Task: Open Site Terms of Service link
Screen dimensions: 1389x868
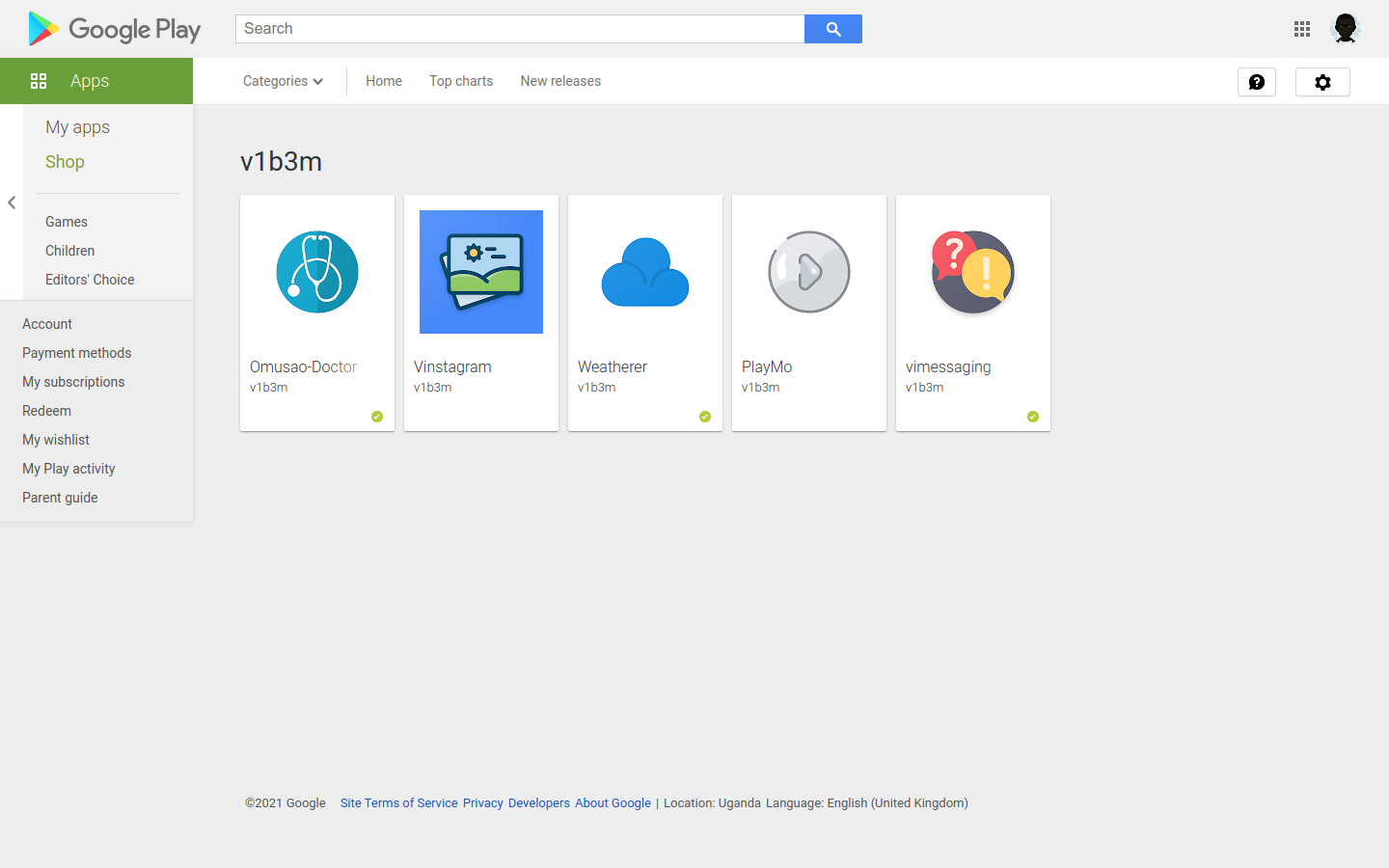Action: (399, 802)
